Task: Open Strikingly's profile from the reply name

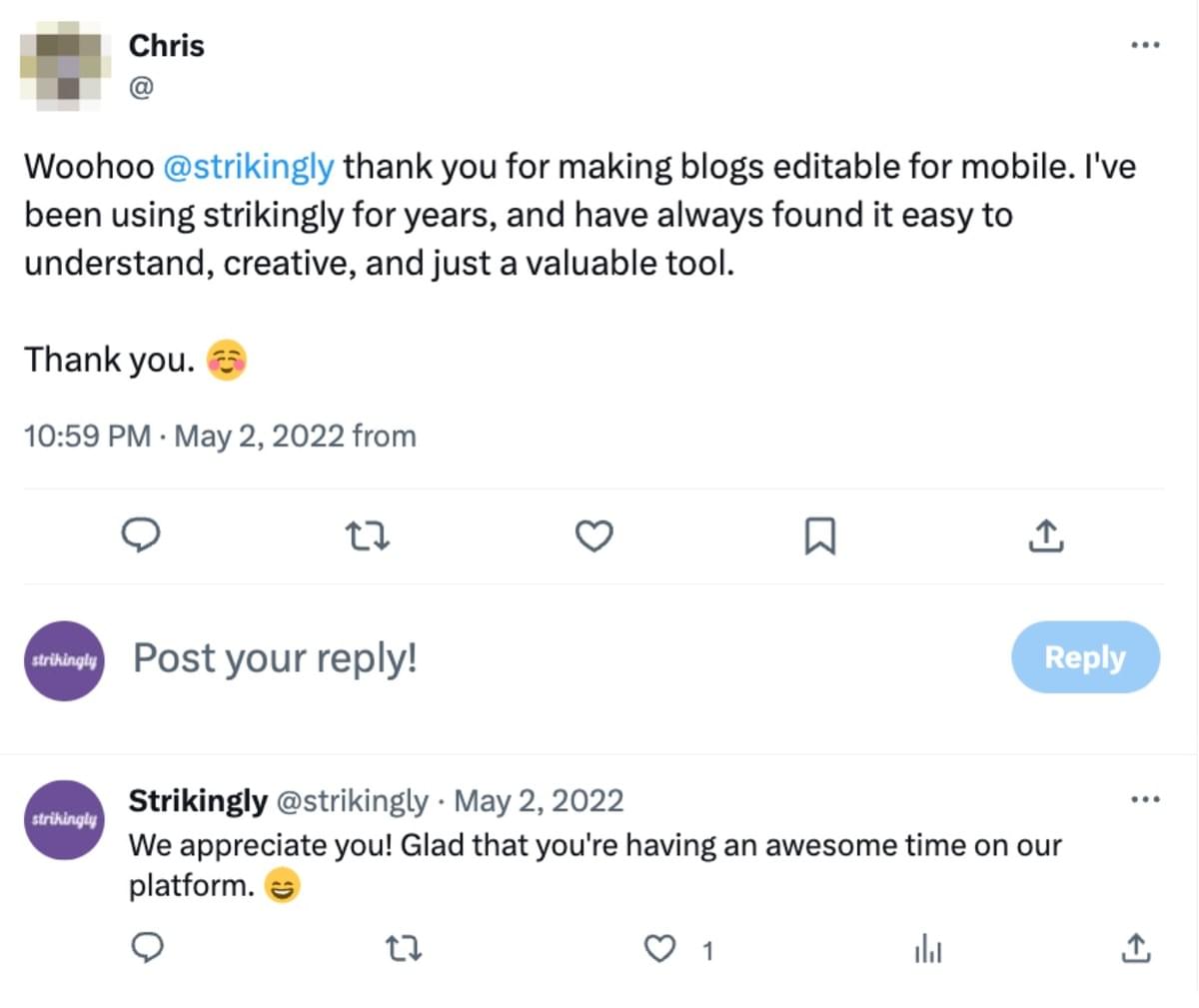Action: [198, 801]
